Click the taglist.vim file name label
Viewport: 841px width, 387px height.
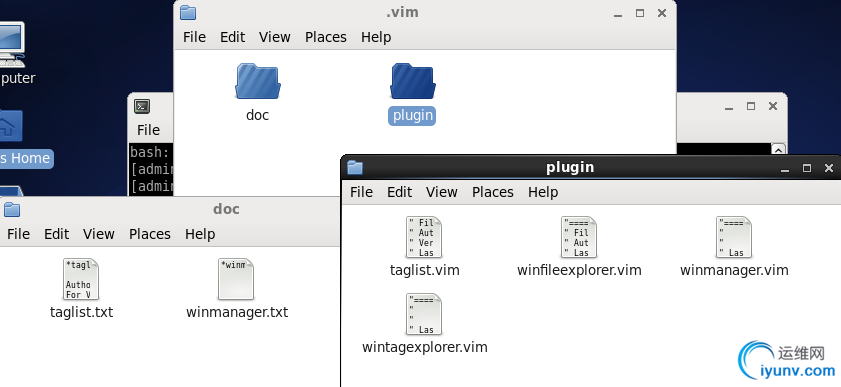[424, 270]
